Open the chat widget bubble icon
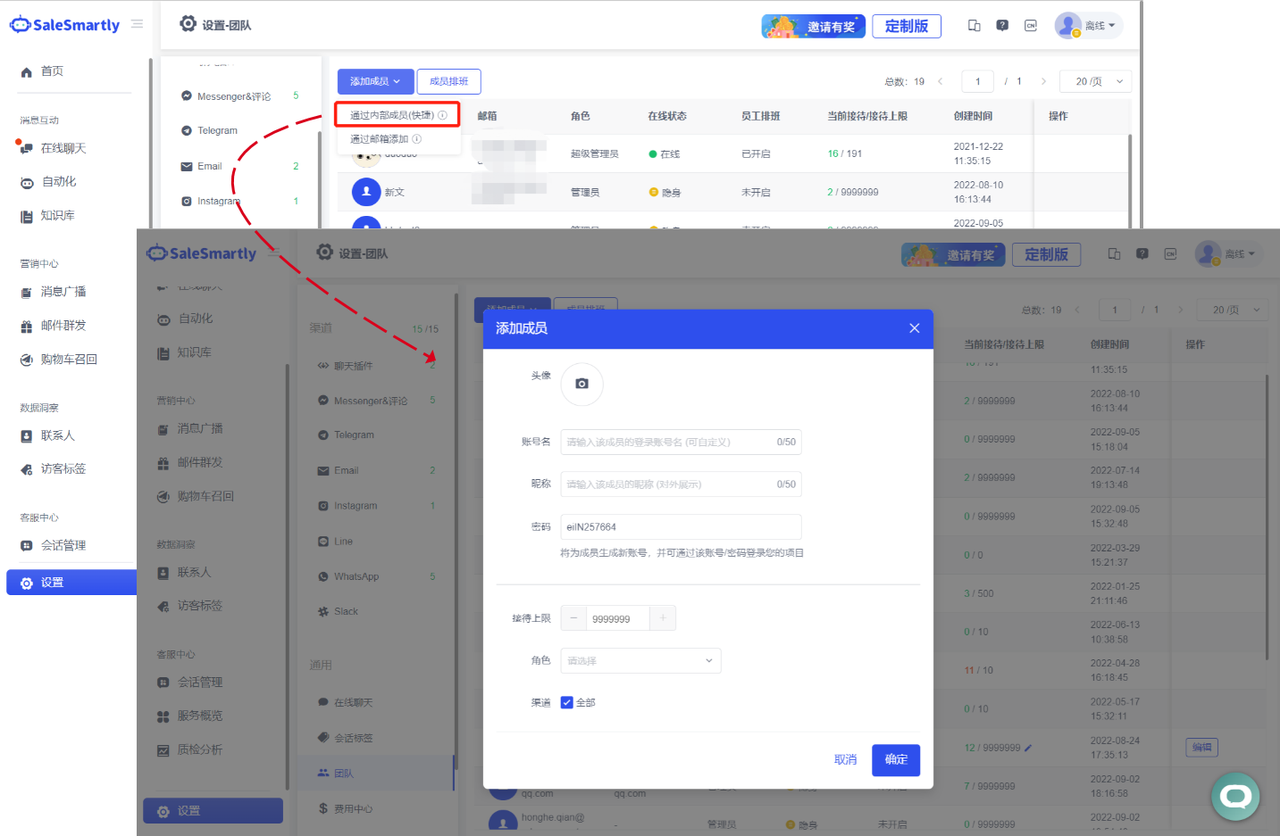Viewport: 1280px width, 836px height. point(1235,796)
